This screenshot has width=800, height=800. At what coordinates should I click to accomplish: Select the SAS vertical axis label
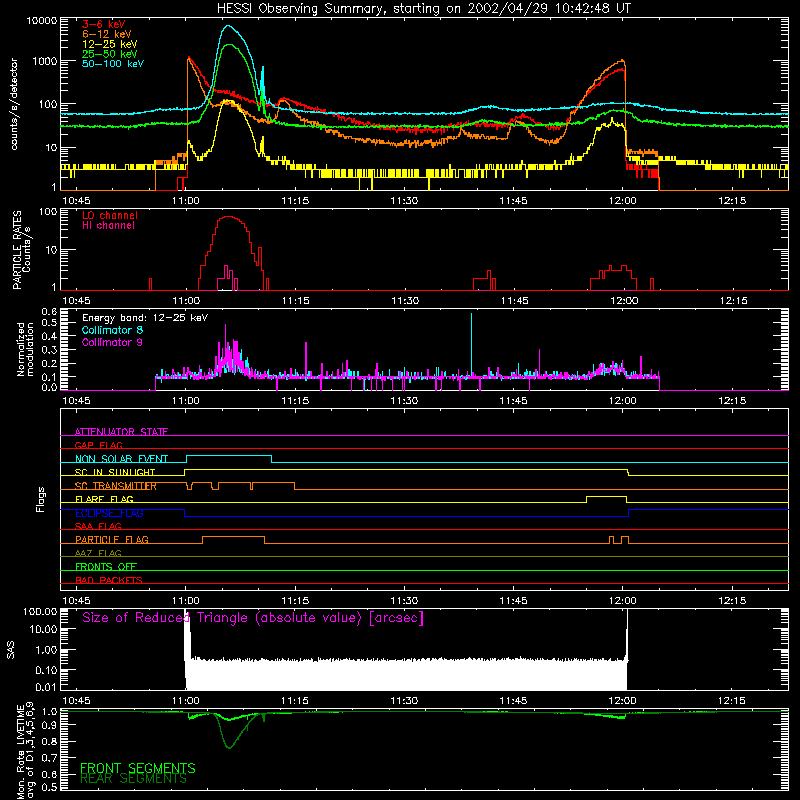point(11,650)
